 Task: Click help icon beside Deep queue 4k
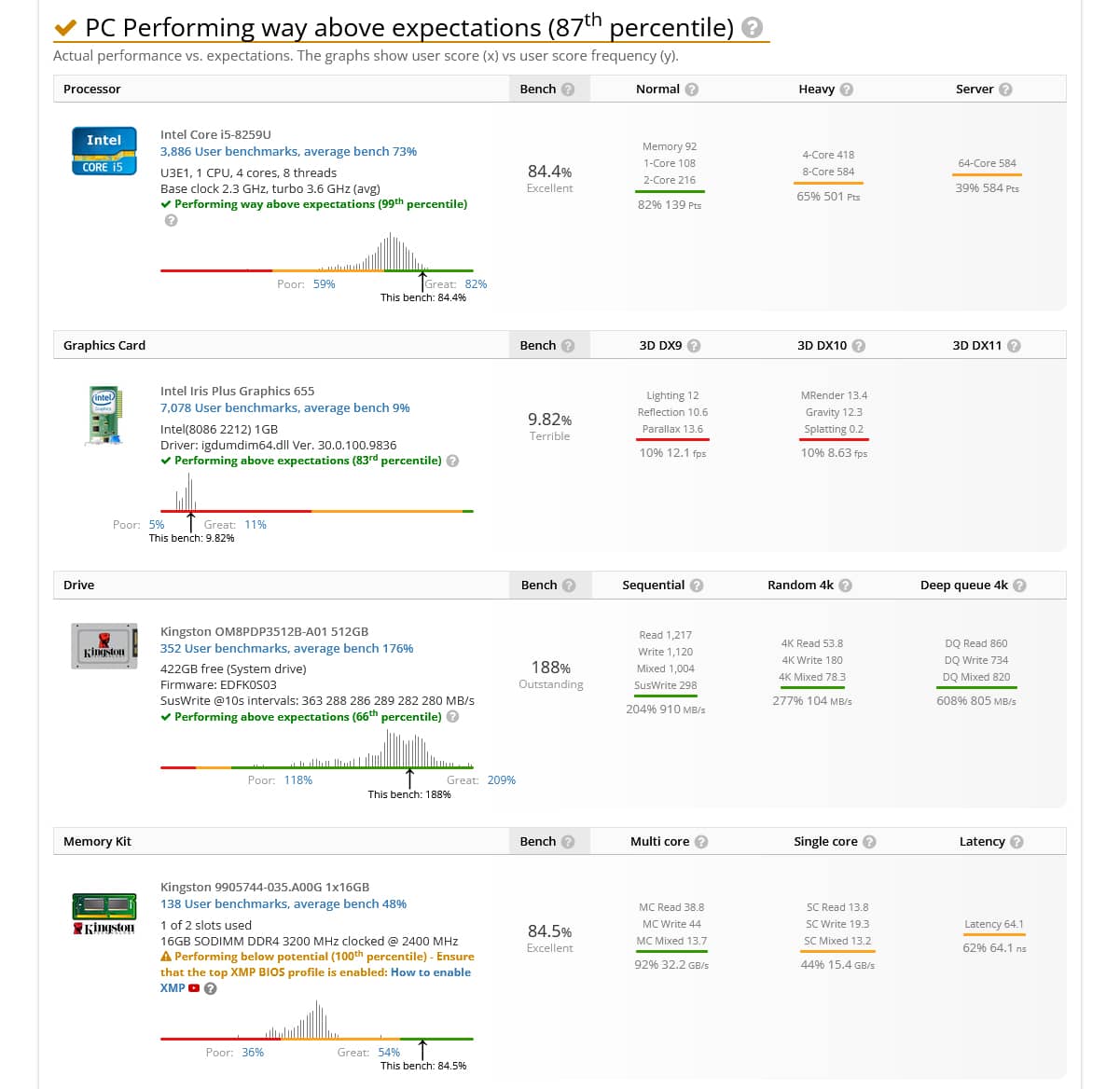(1019, 586)
